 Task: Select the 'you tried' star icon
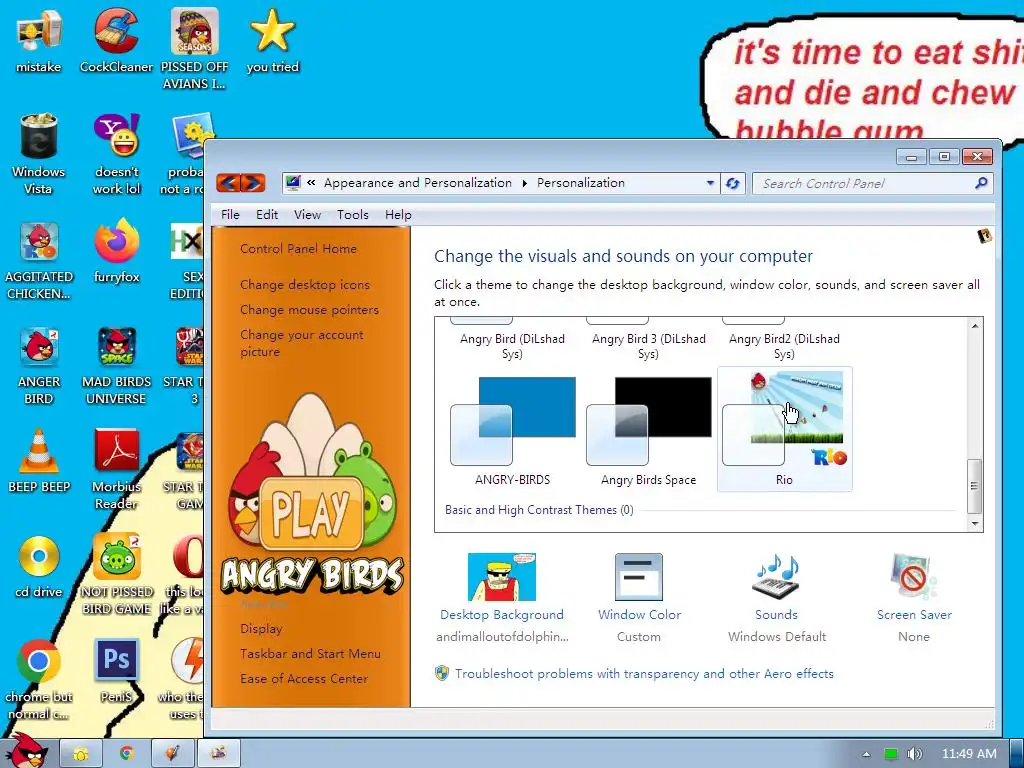(272, 42)
